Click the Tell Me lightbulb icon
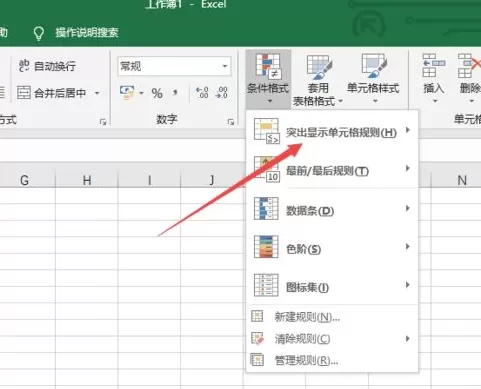 39,33
